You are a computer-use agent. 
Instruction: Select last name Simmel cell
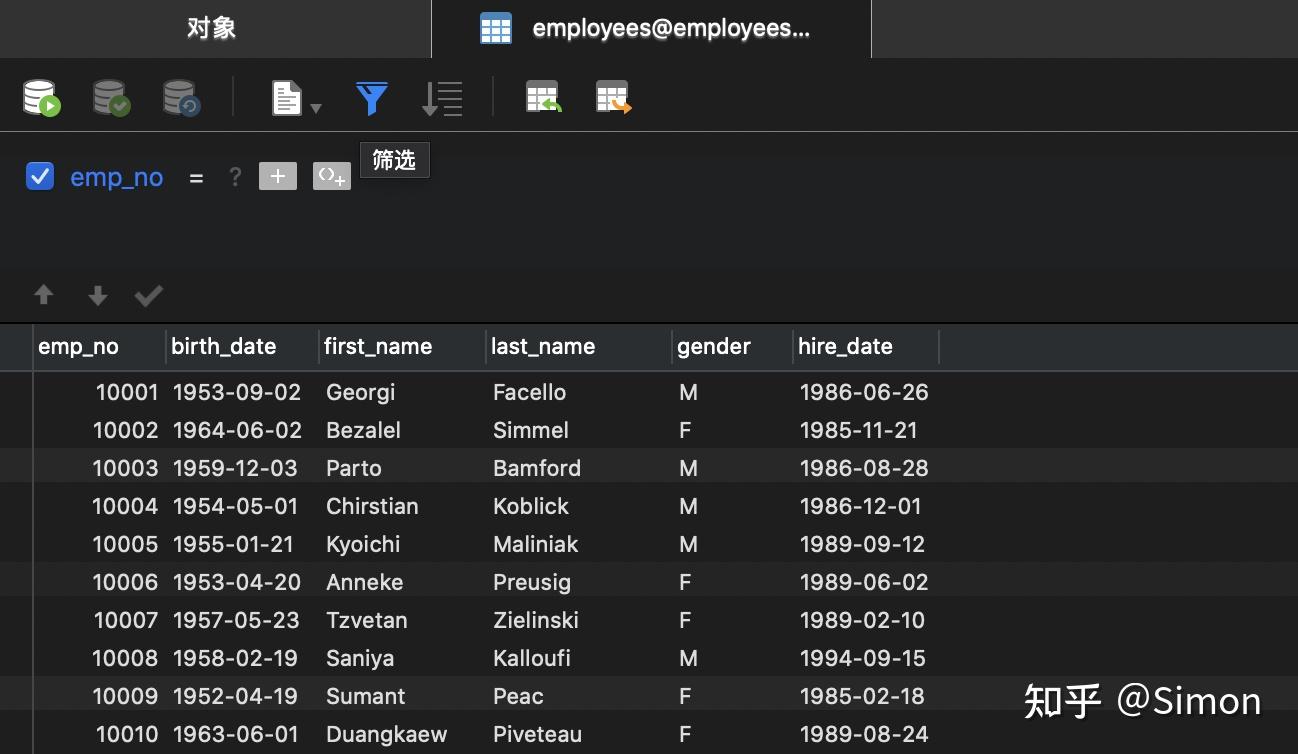(x=579, y=430)
